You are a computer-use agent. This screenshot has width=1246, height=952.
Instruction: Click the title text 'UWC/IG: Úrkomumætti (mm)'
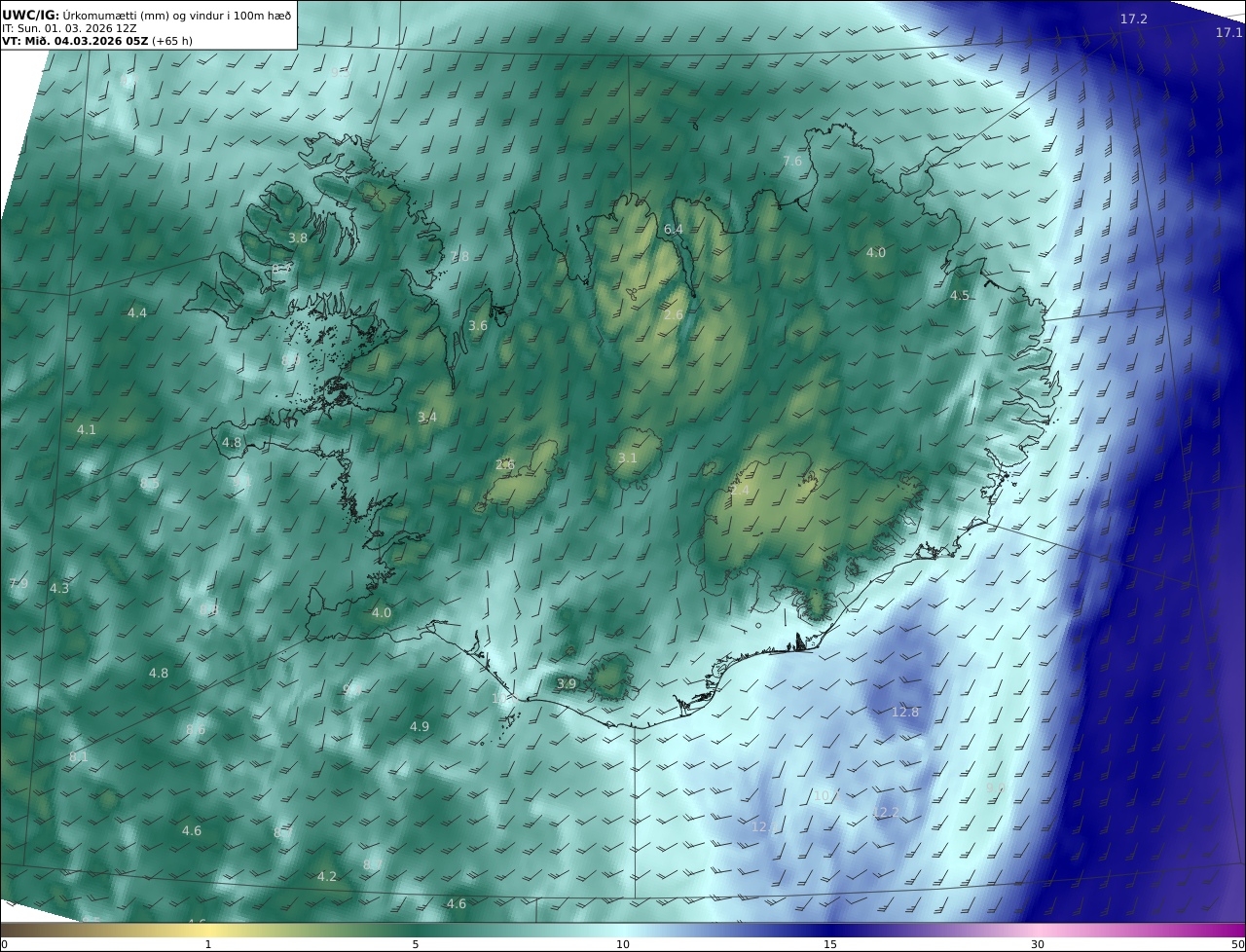tap(86, 16)
